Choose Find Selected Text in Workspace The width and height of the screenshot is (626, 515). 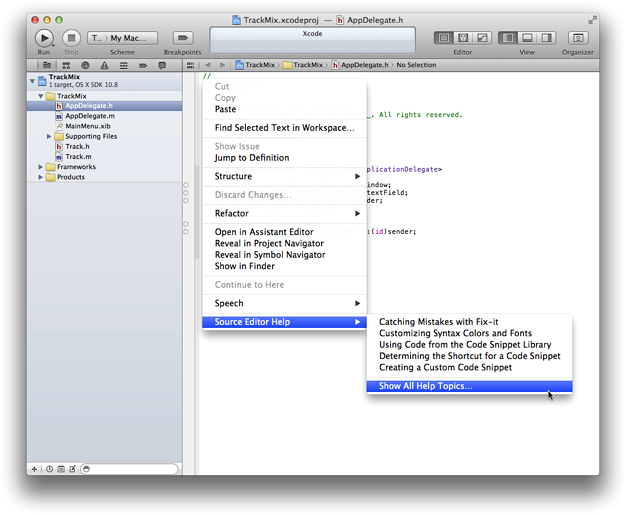(x=284, y=128)
